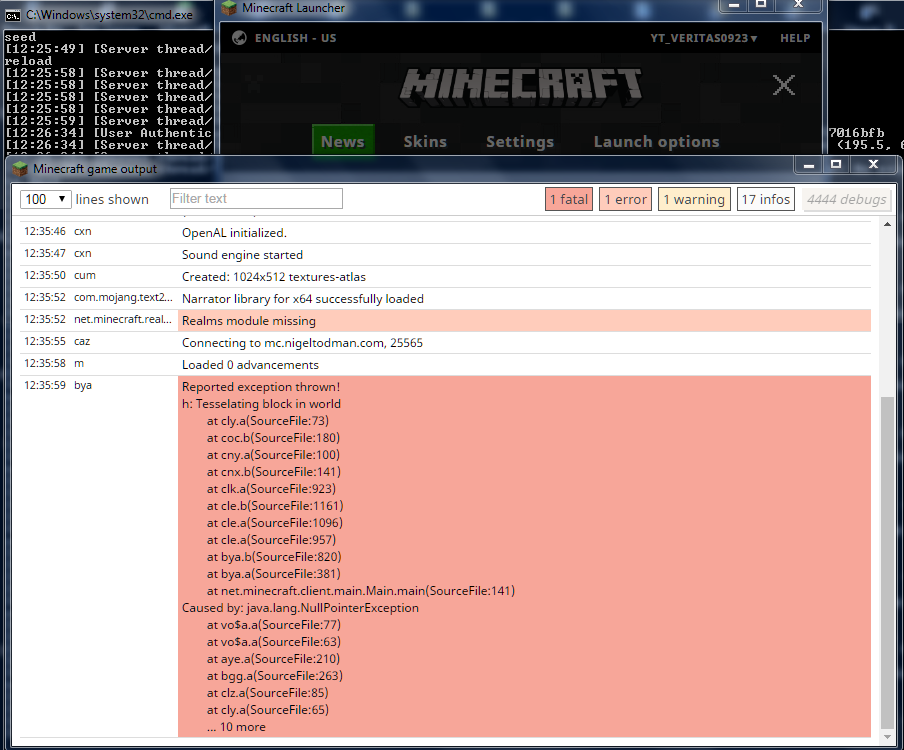Toggle the error messages filter

(626, 199)
